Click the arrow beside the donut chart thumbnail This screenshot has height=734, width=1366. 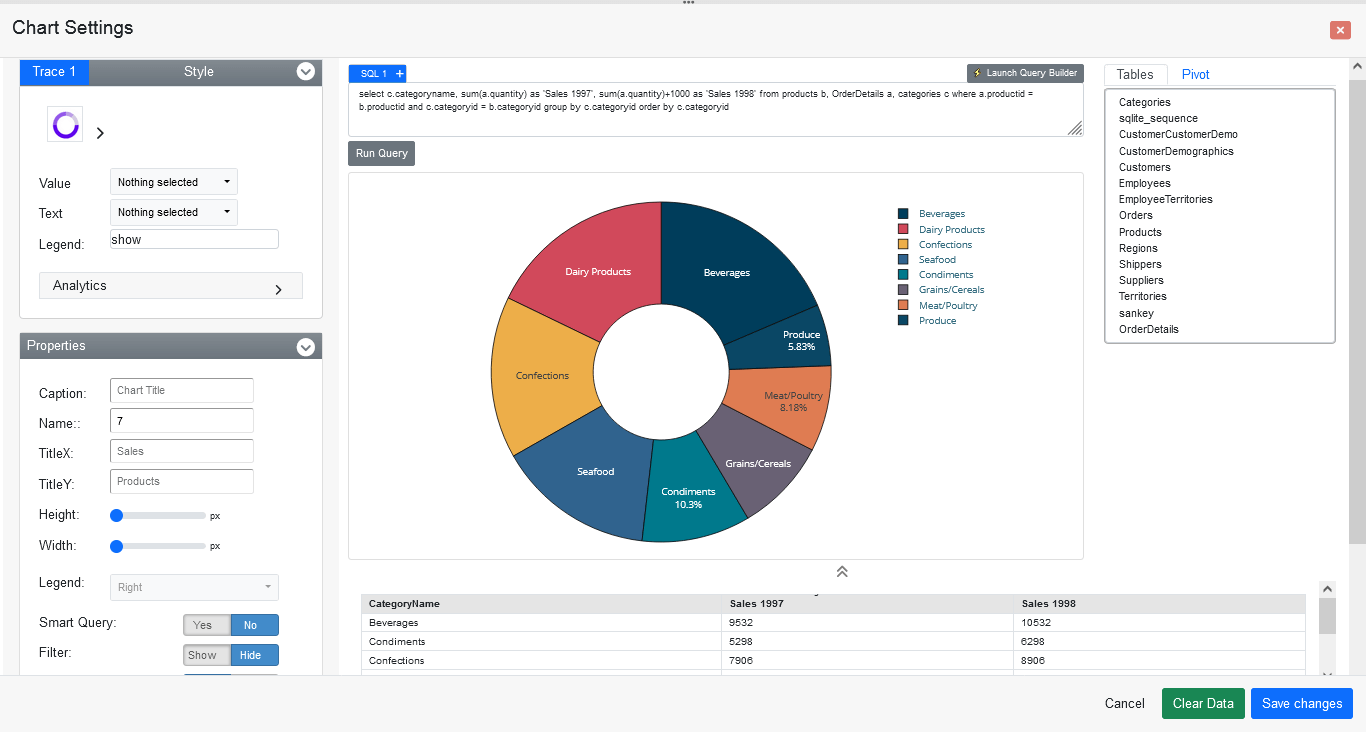(x=99, y=130)
